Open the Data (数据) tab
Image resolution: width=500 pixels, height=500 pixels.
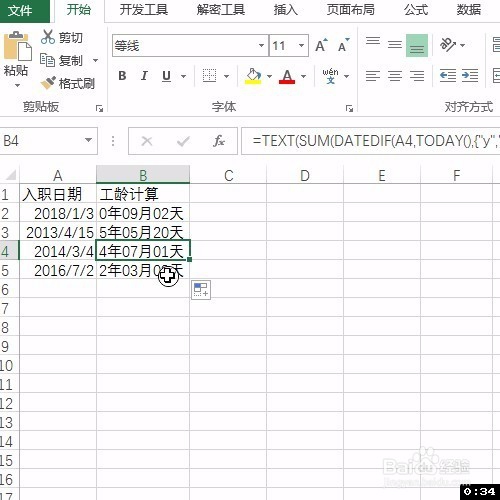468,10
